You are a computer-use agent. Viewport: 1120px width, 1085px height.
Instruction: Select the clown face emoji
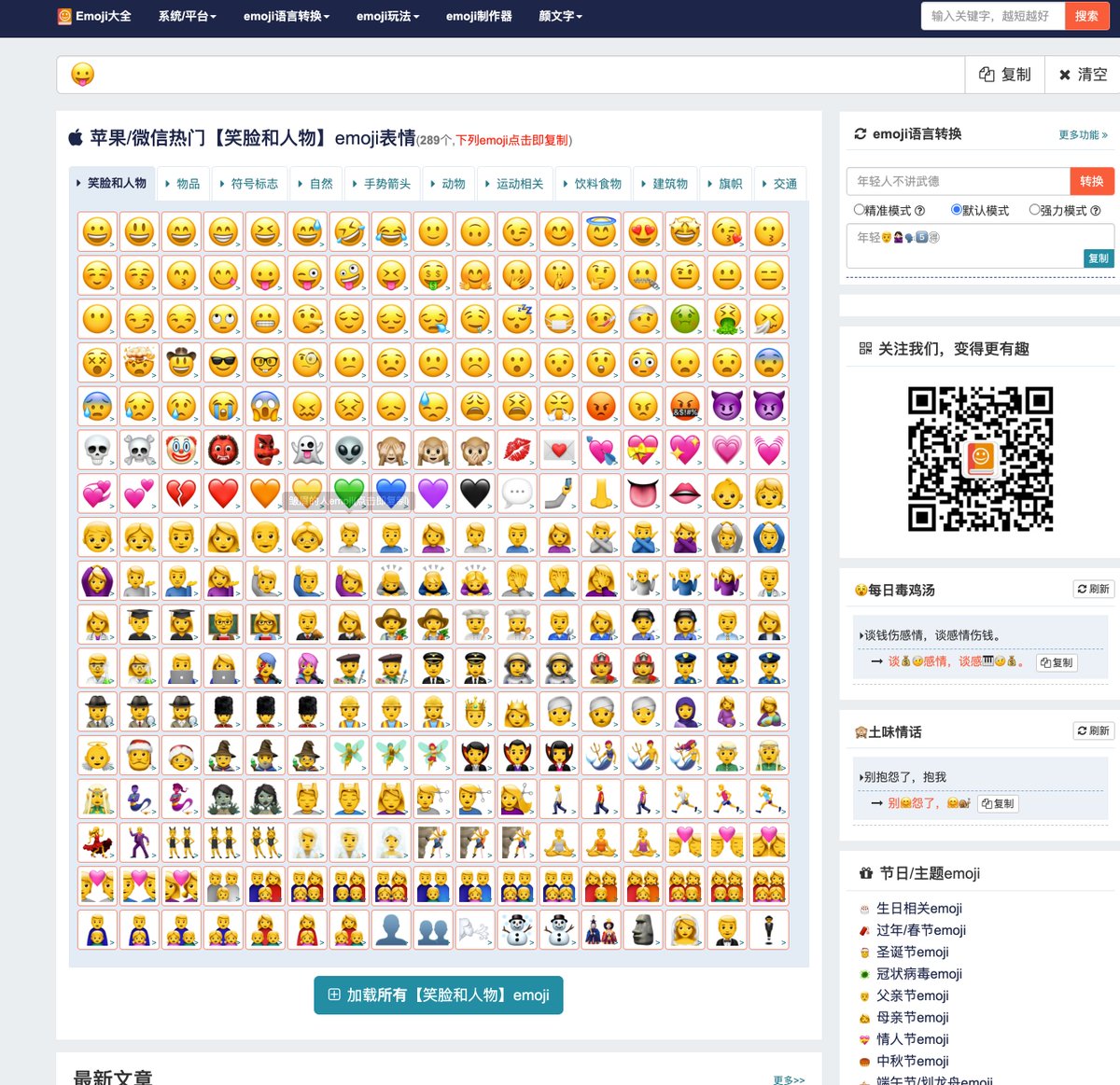181,450
